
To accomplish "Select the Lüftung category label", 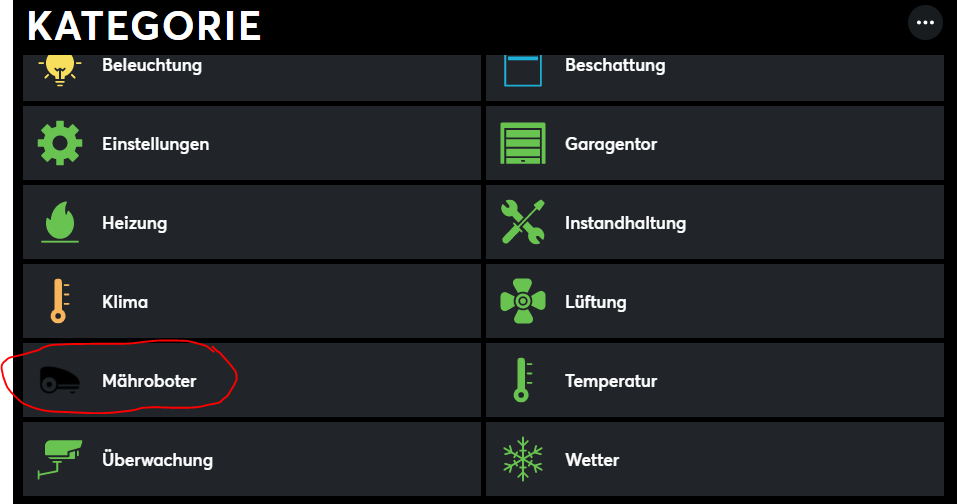I will pos(595,302).
